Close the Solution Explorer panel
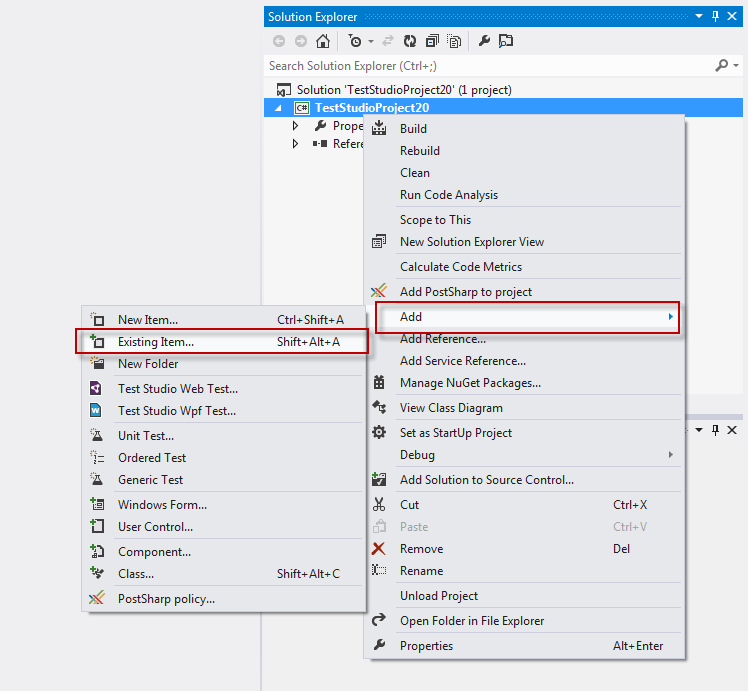The image size is (748, 691). [732, 16]
